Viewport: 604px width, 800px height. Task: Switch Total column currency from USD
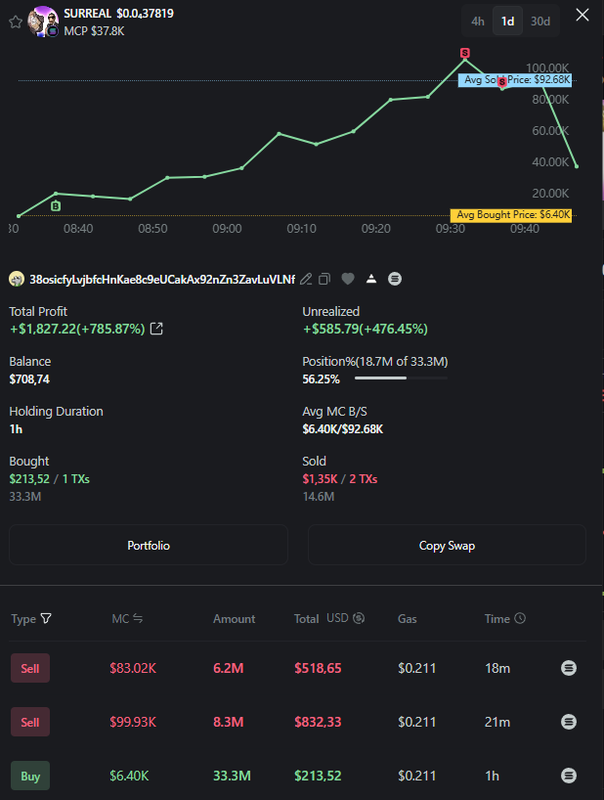(359, 619)
